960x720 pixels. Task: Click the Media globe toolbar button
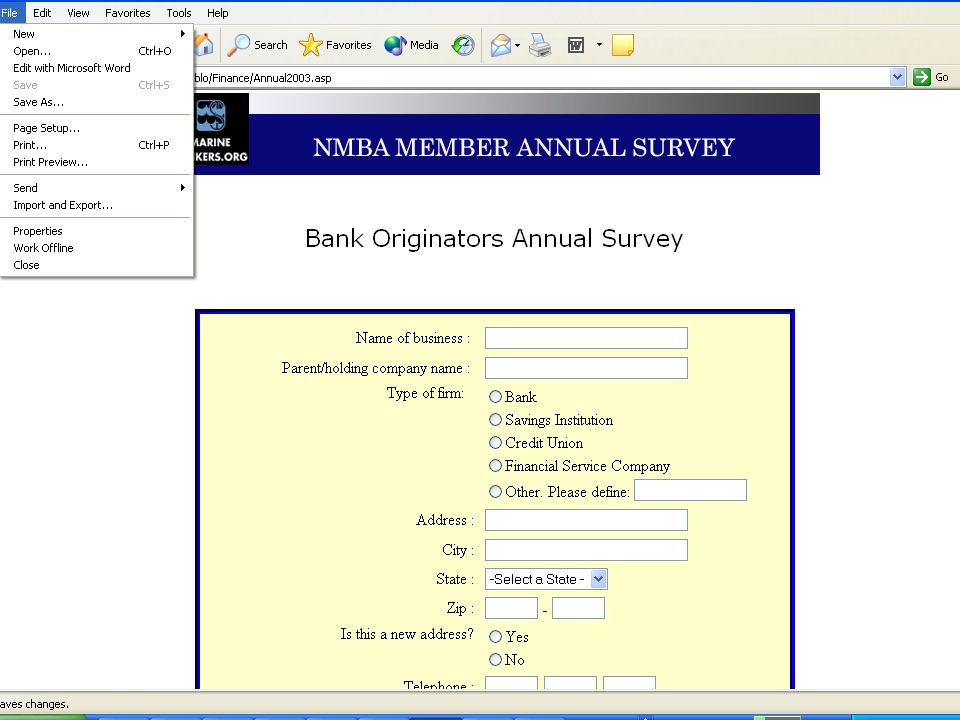click(411, 45)
